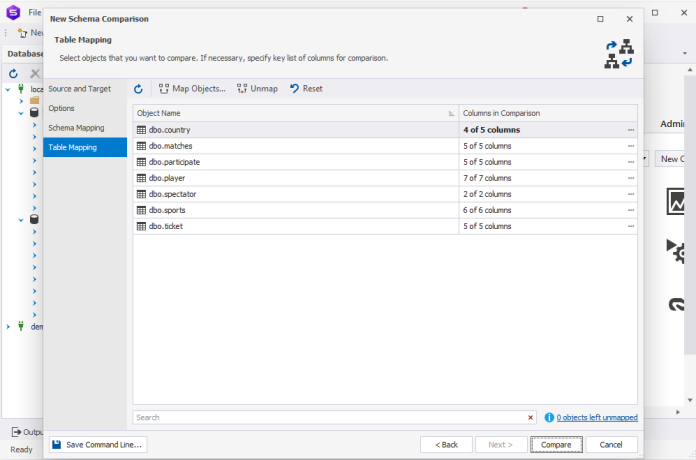The image size is (696, 460).
Task: Click into the Search field
Action: pyautogui.click(x=330, y=417)
